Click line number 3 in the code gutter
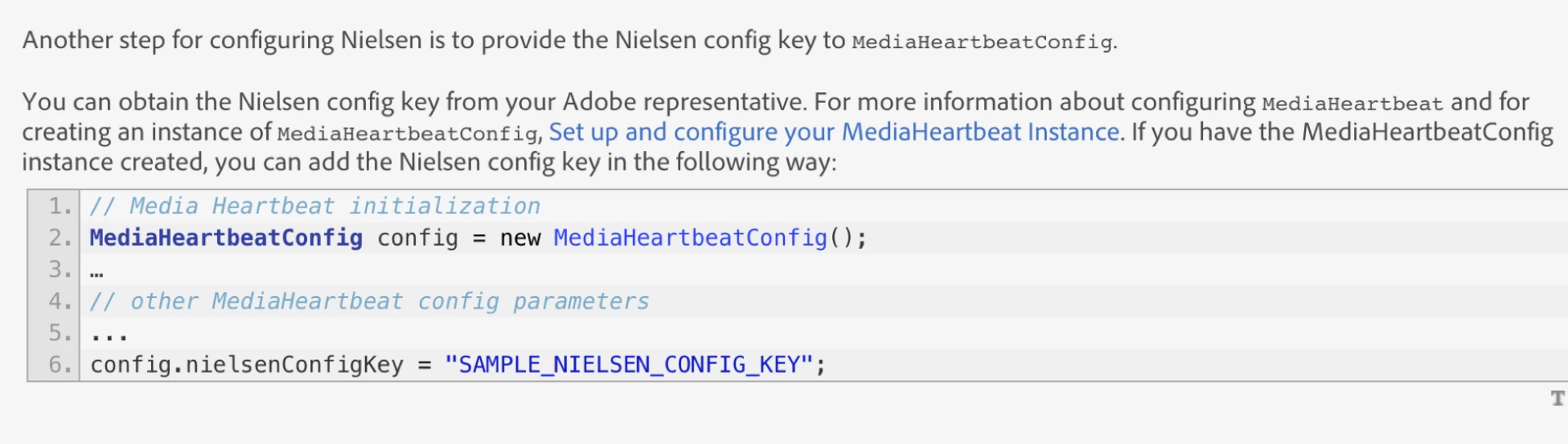The image size is (1568, 444). tap(60, 269)
